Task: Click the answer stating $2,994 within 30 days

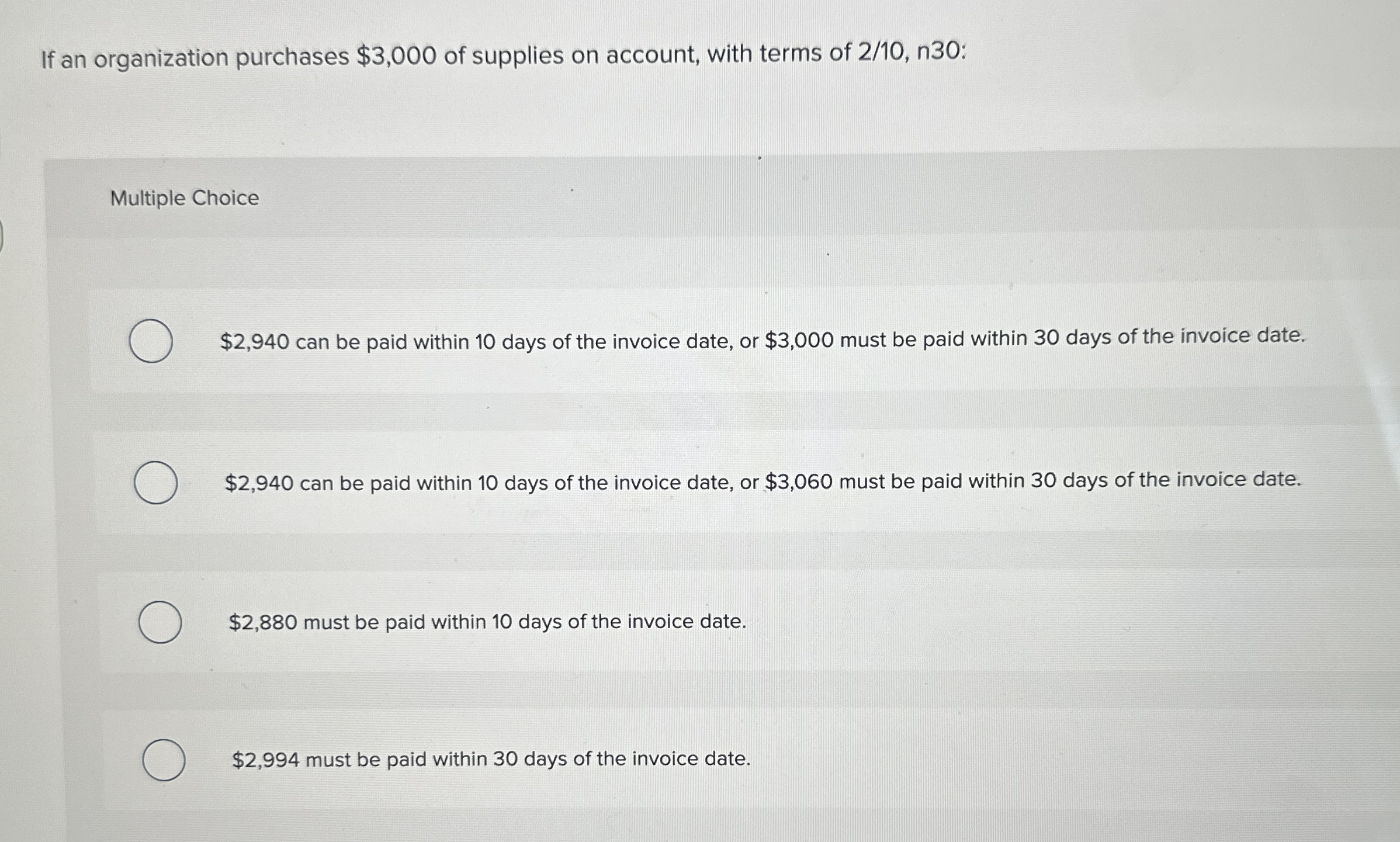Action: [491, 758]
